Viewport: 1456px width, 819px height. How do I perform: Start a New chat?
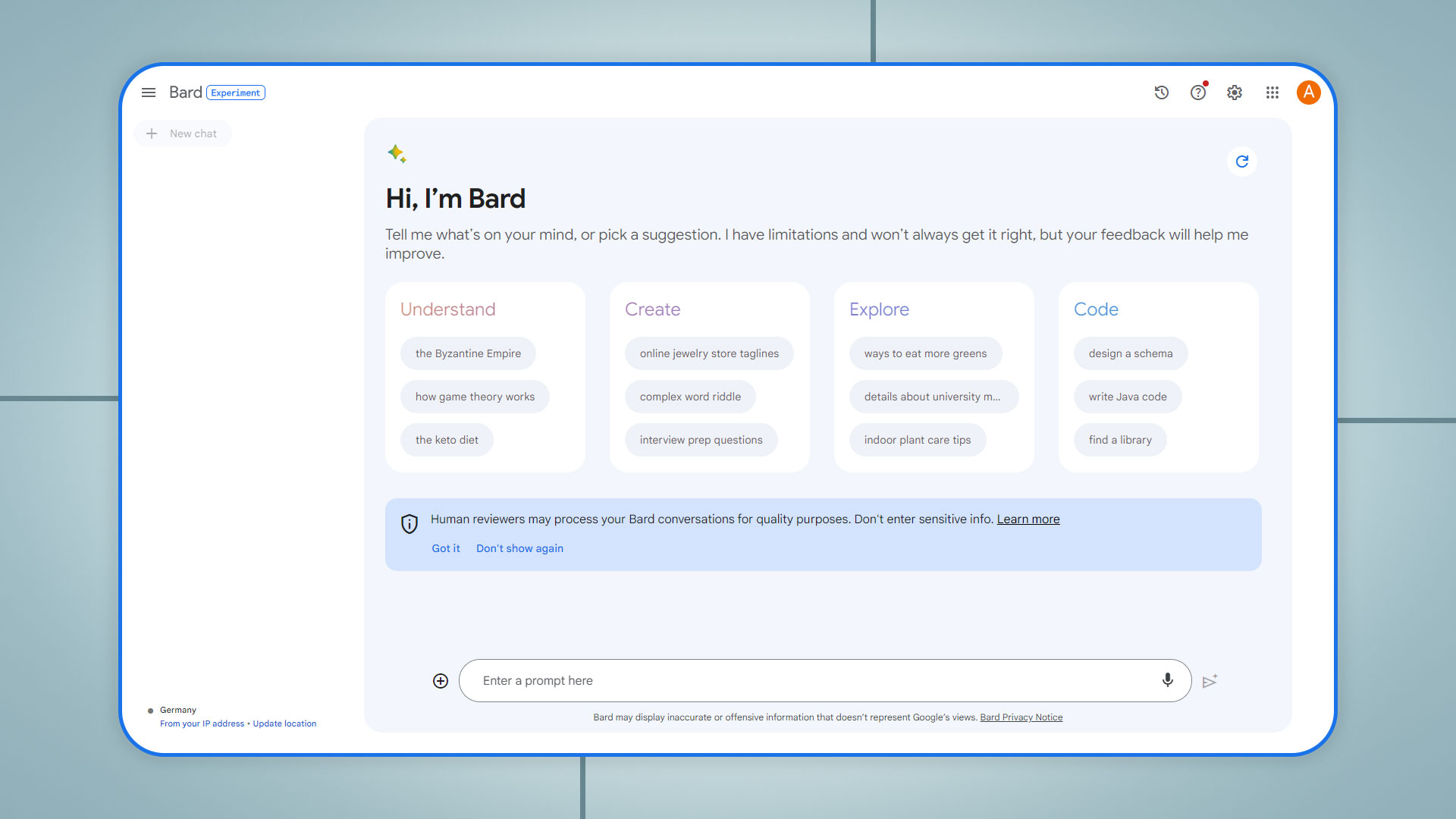pos(183,133)
